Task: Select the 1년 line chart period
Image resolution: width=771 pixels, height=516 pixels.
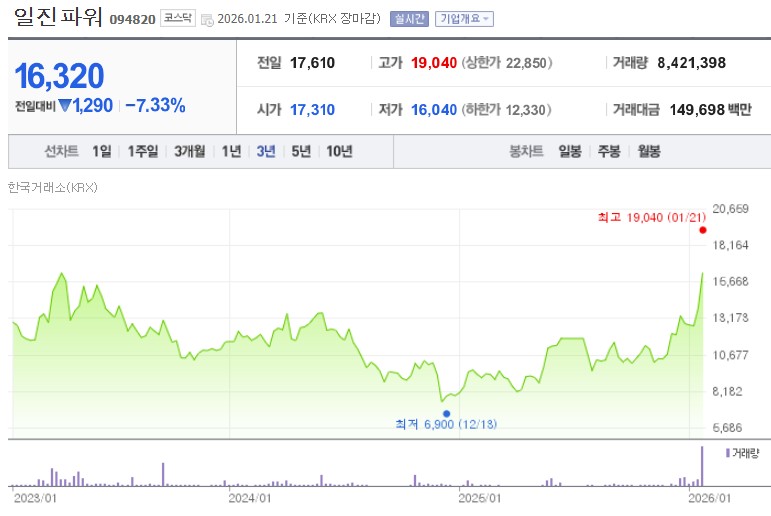Action: click(231, 151)
